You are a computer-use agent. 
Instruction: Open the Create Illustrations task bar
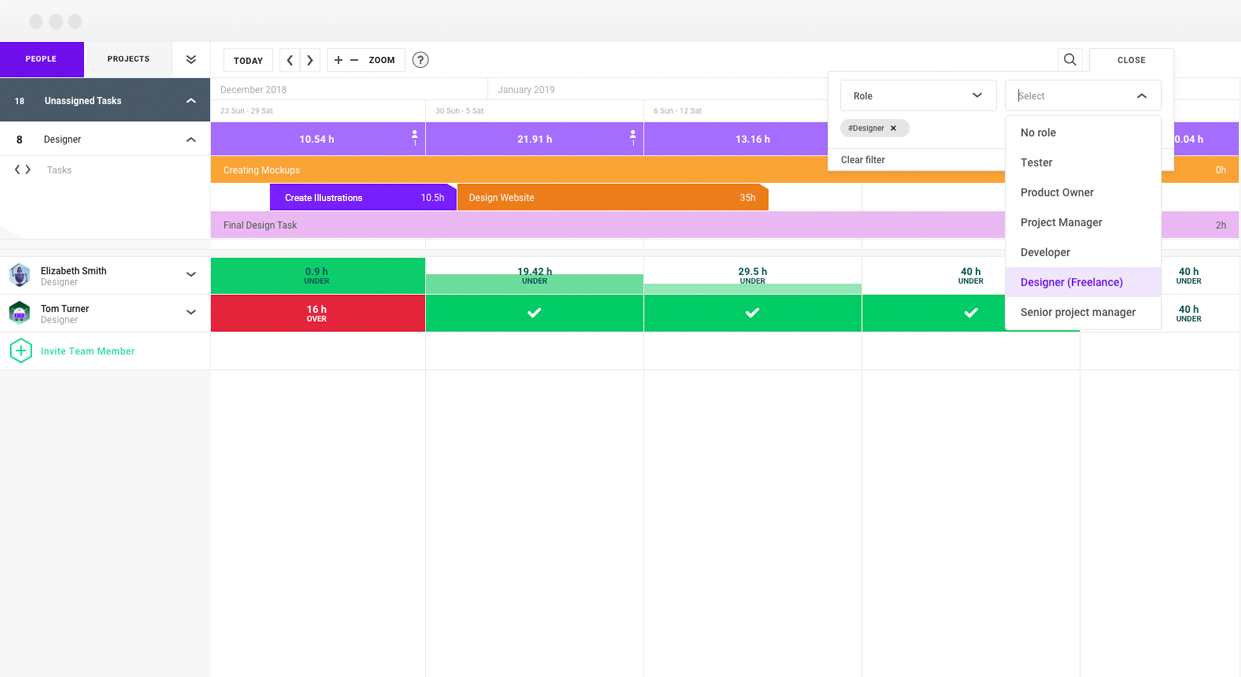[x=363, y=198]
